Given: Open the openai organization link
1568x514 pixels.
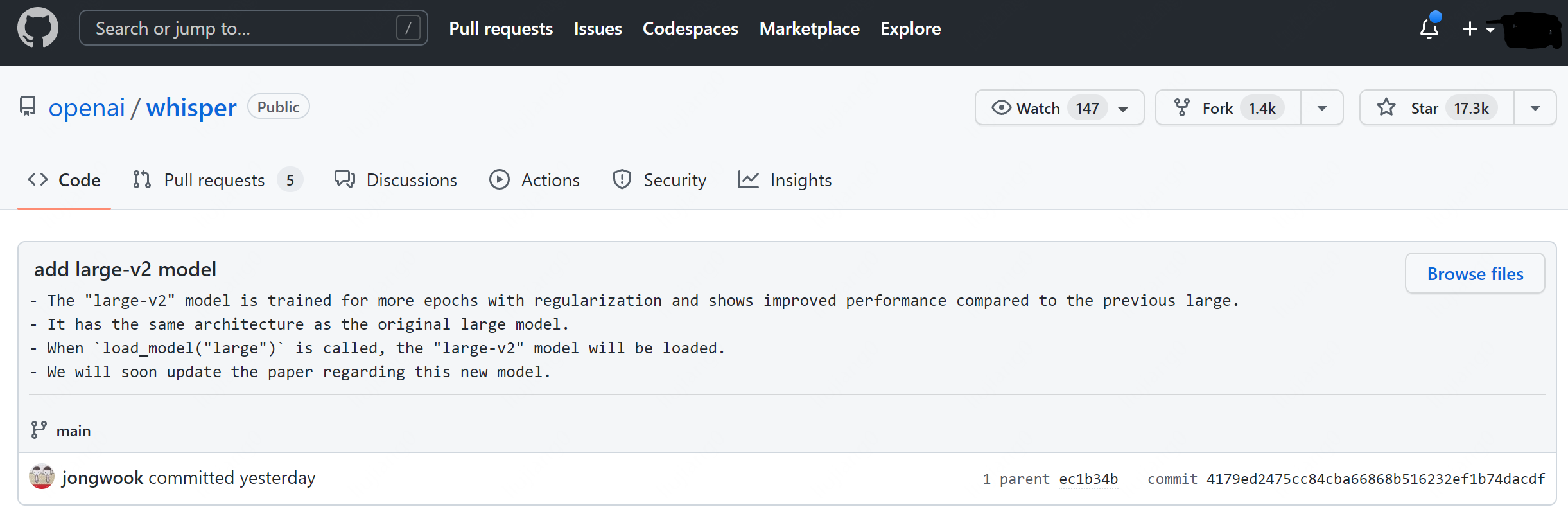Looking at the screenshot, I should [x=87, y=108].
